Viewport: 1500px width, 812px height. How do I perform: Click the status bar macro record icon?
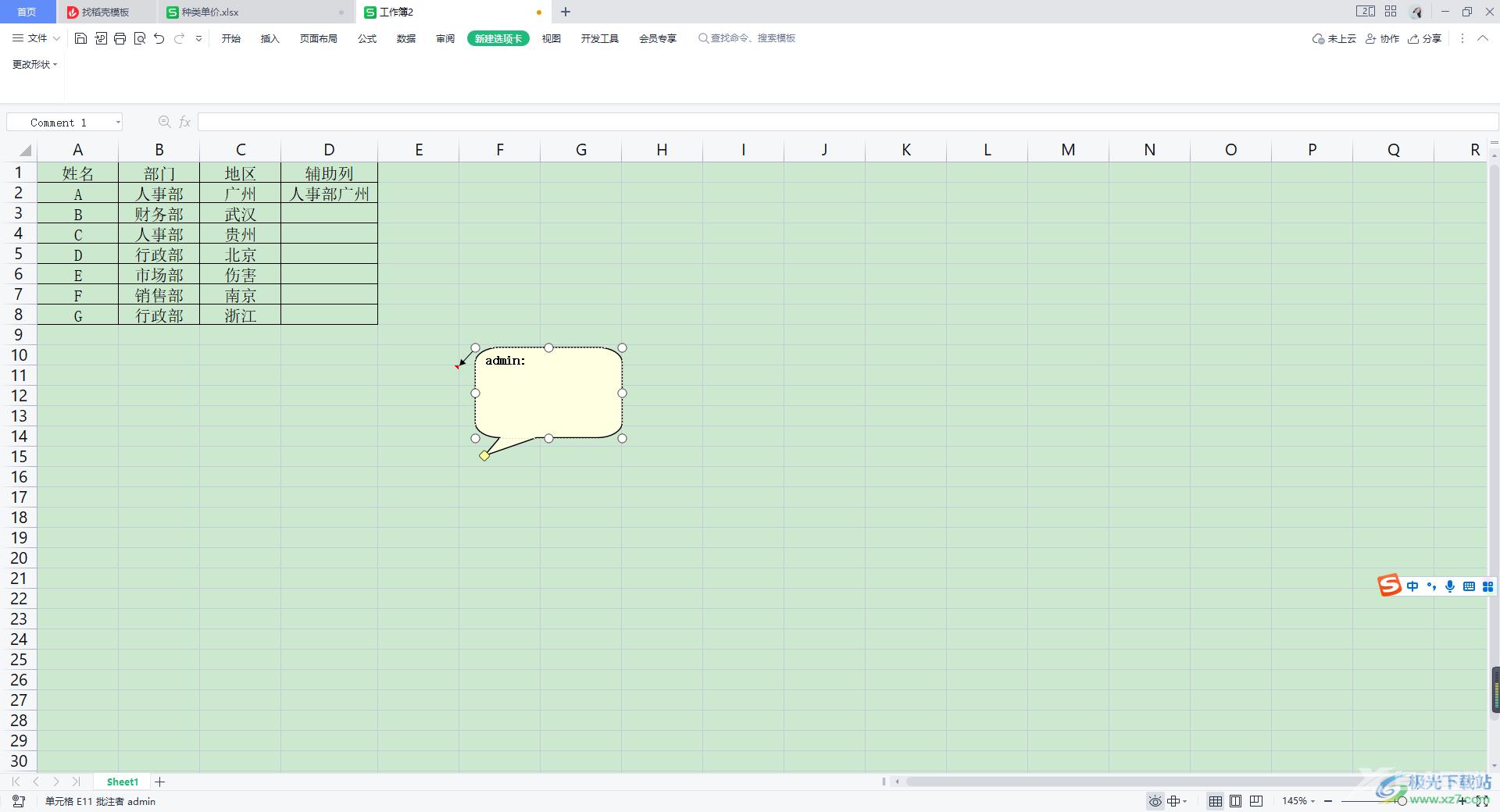tap(19, 801)
